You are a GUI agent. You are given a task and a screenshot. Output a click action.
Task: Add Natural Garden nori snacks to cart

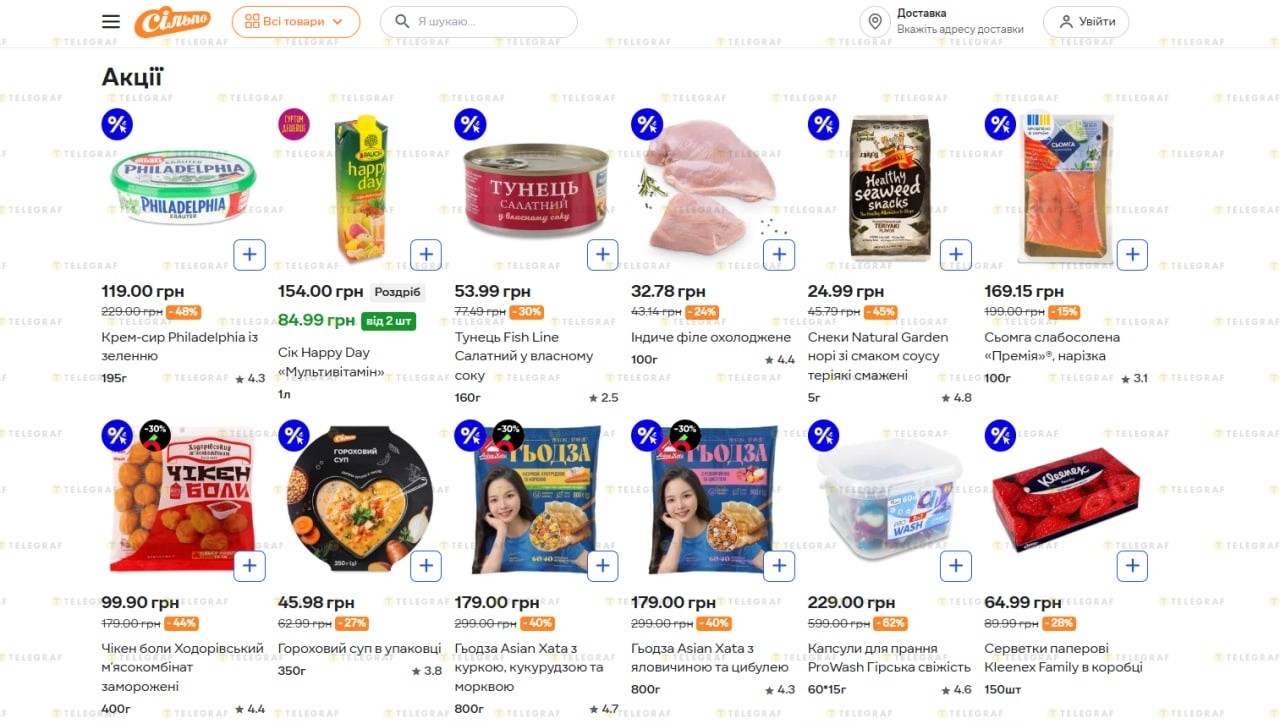[956, 255]
